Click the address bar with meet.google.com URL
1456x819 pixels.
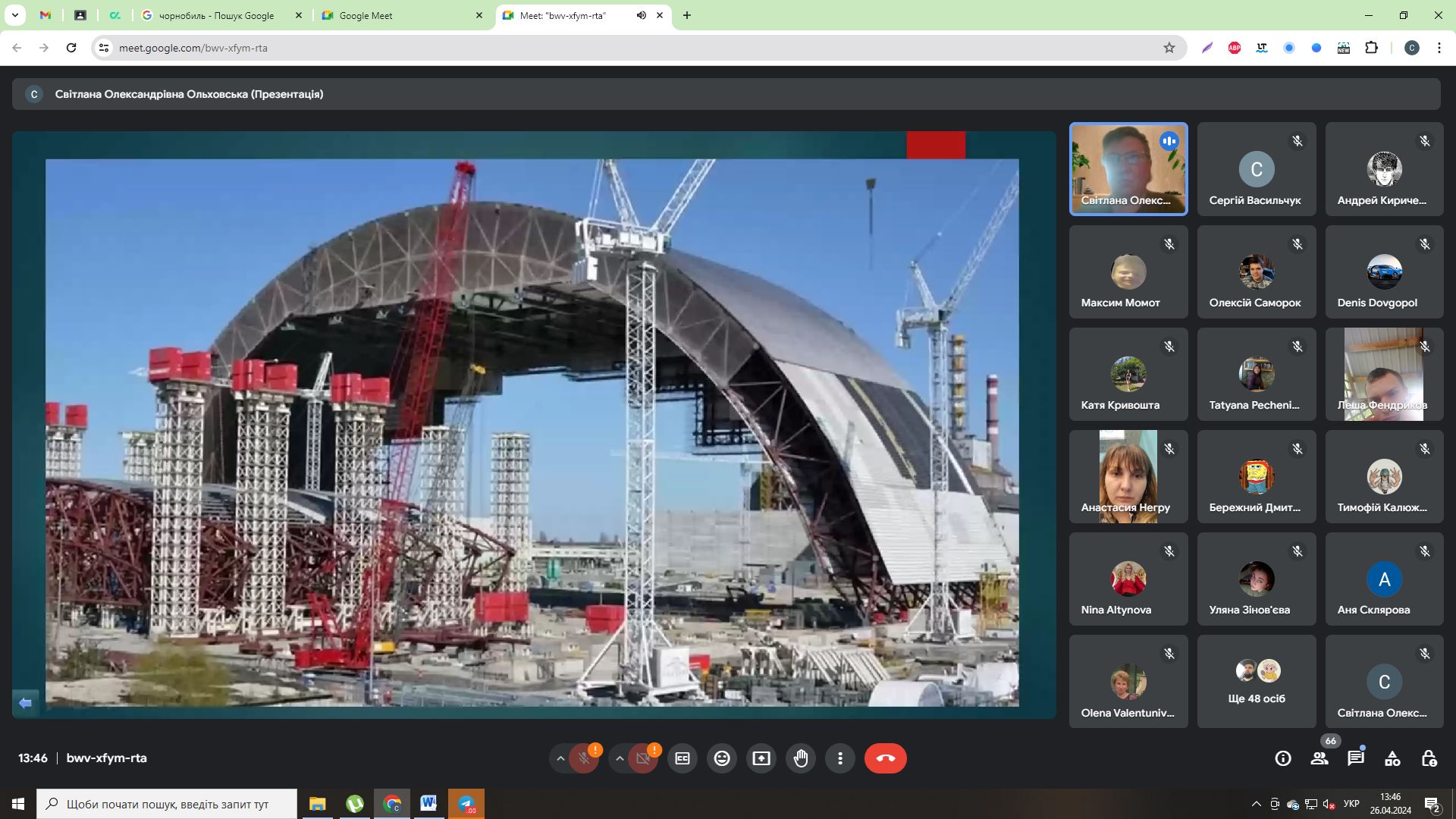[639, 48]
